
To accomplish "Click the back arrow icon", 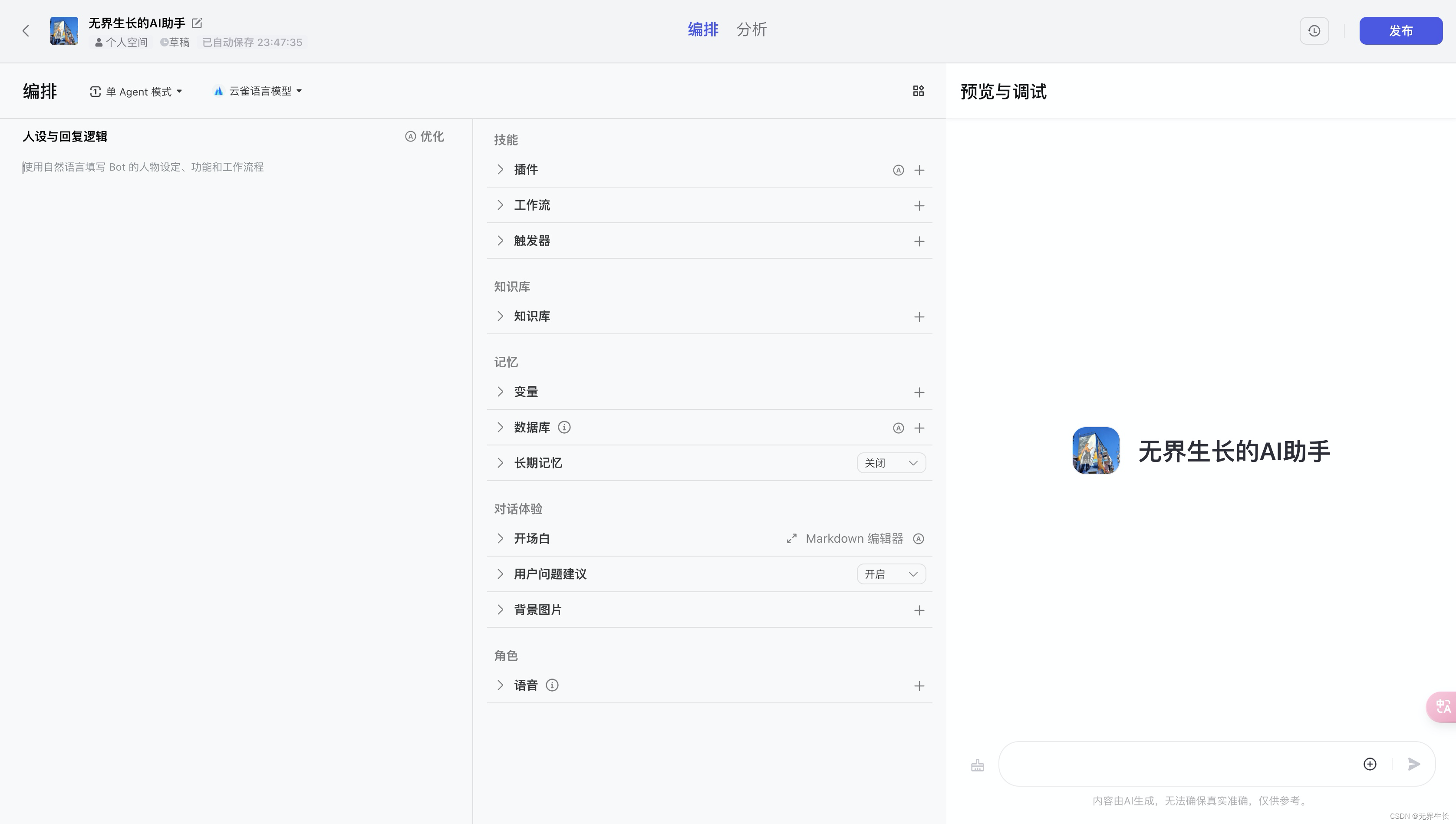I will click(26, 31).
